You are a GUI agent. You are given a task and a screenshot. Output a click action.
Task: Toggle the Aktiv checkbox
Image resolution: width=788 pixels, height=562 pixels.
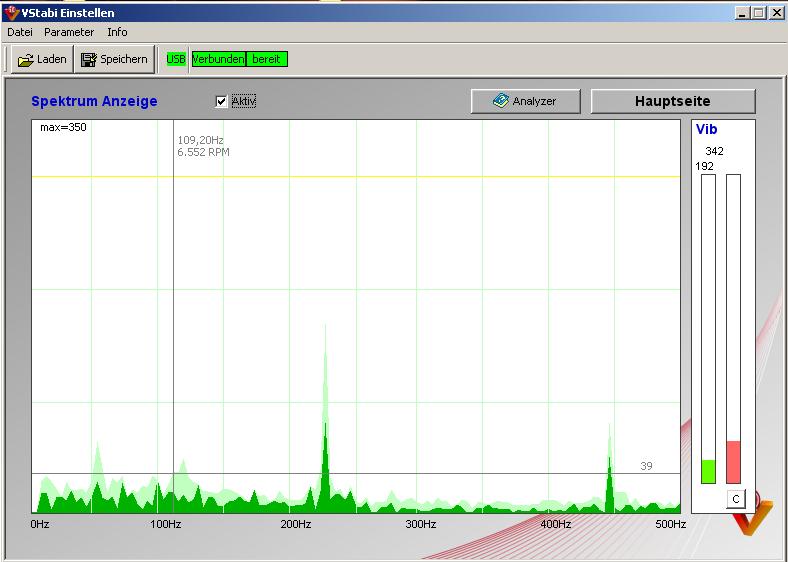tap(221, 102)
